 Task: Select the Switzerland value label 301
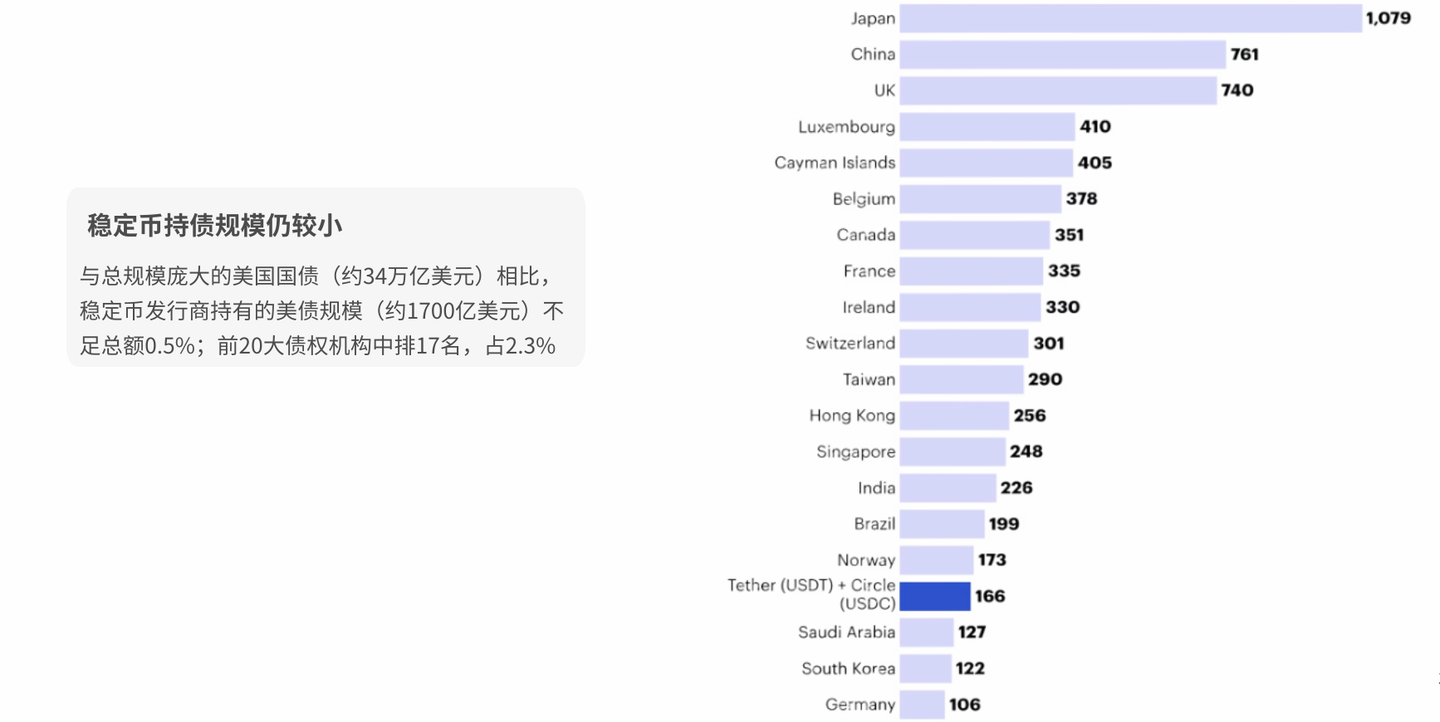(1048, 343)
